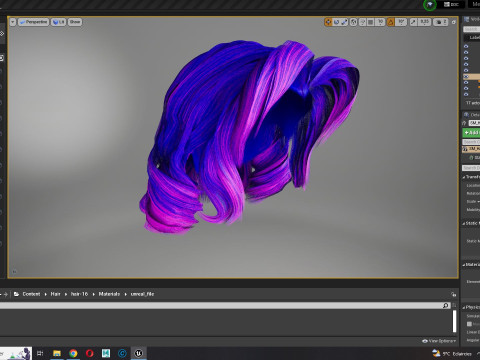Open File Explorer from the taskbar
The image size is (480, 360).
pyautogui.click(x=57, y=353)
